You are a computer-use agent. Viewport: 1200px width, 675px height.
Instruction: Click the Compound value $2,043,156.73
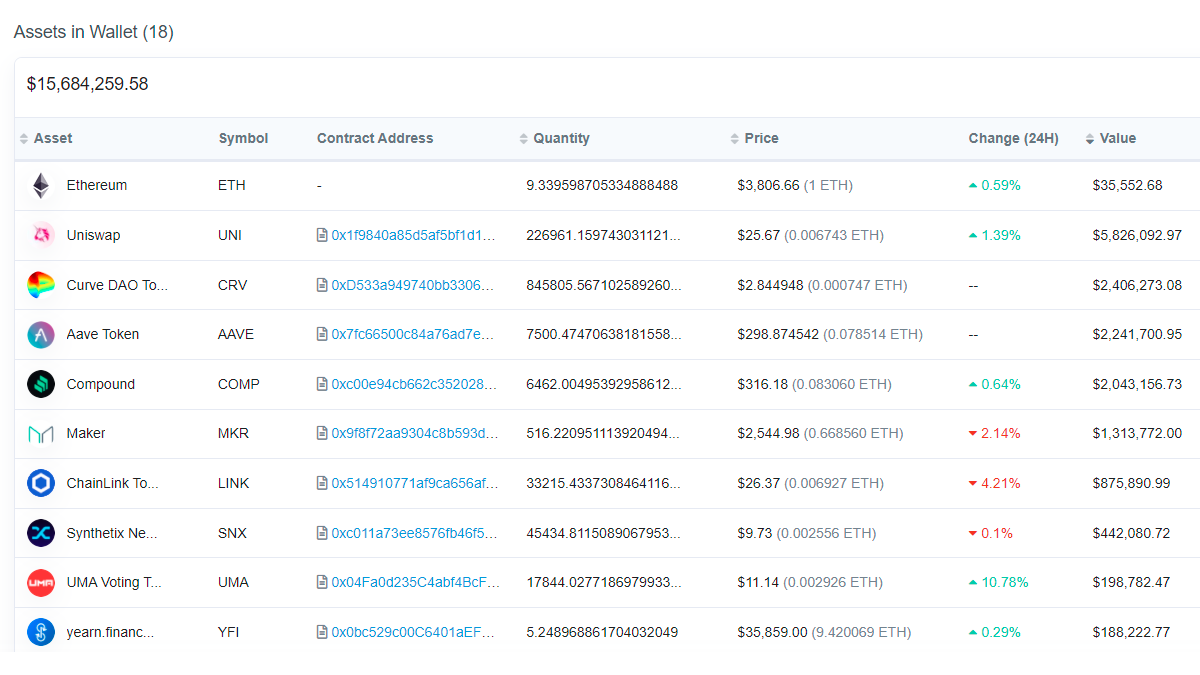pos(1137,384)
